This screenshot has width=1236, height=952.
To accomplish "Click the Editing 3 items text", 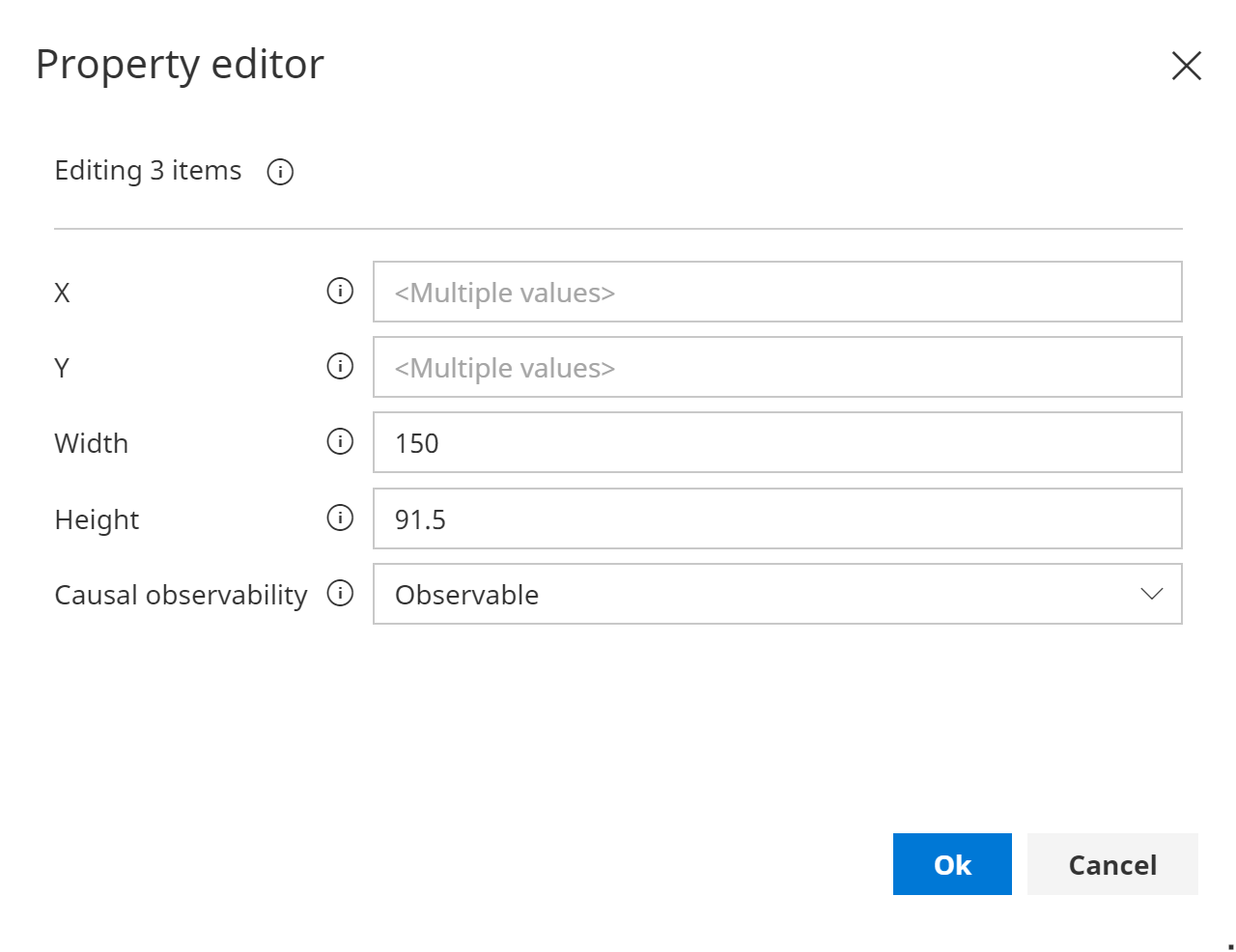I will tap(148, 171).
